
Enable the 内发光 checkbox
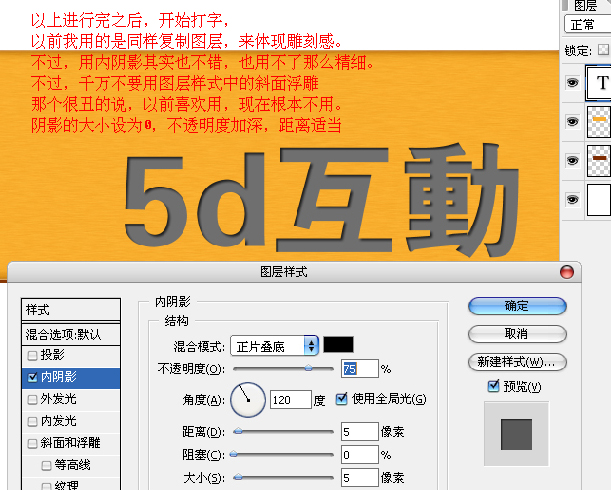point(33,421)
